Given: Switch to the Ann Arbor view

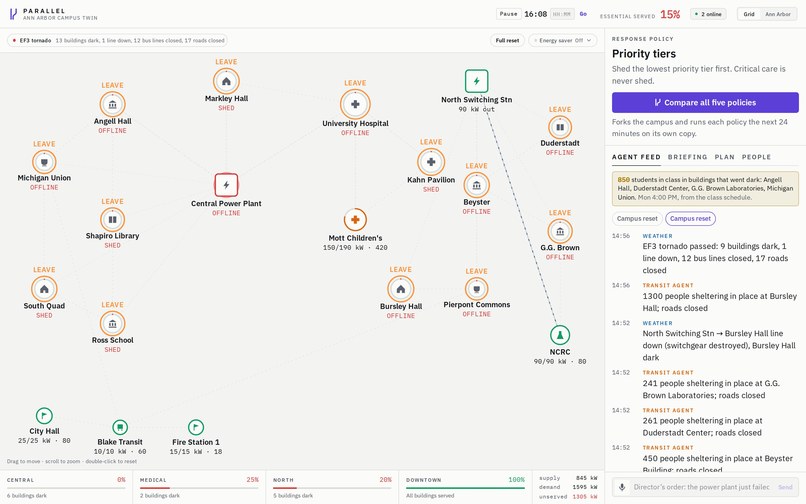Looking at the screenshot, I should [x=777, y=14].
